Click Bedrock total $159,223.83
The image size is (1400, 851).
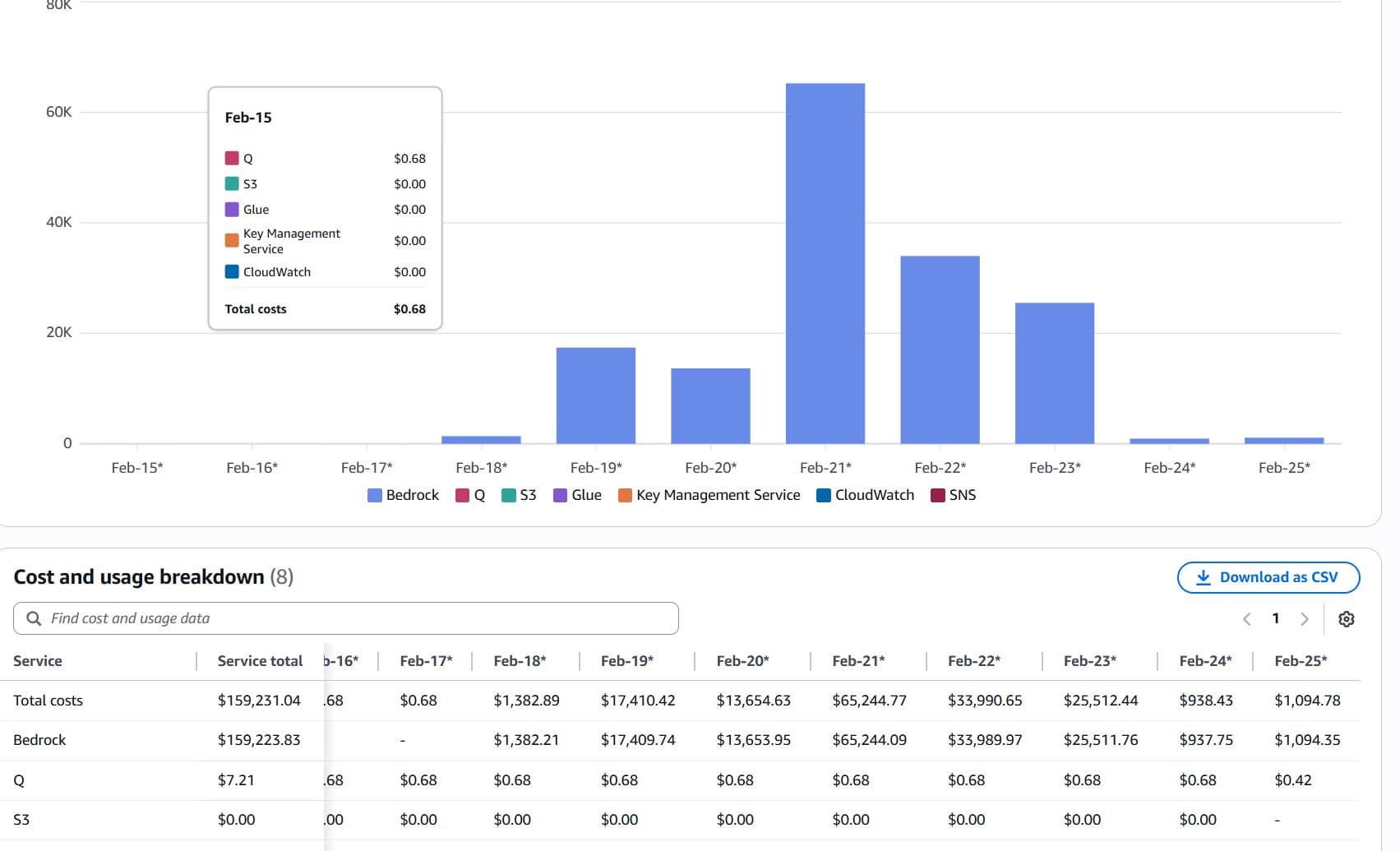259,740
